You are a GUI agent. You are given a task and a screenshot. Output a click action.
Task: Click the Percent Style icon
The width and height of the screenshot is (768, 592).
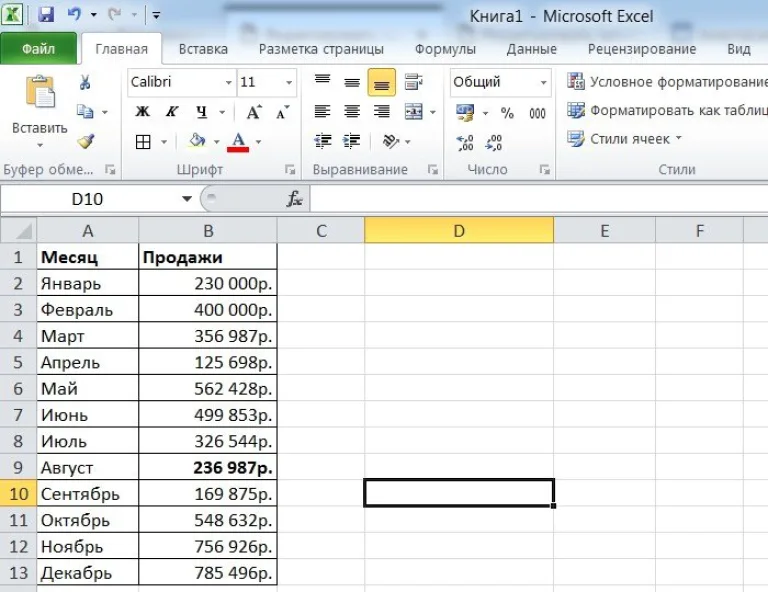pos(507,113)
